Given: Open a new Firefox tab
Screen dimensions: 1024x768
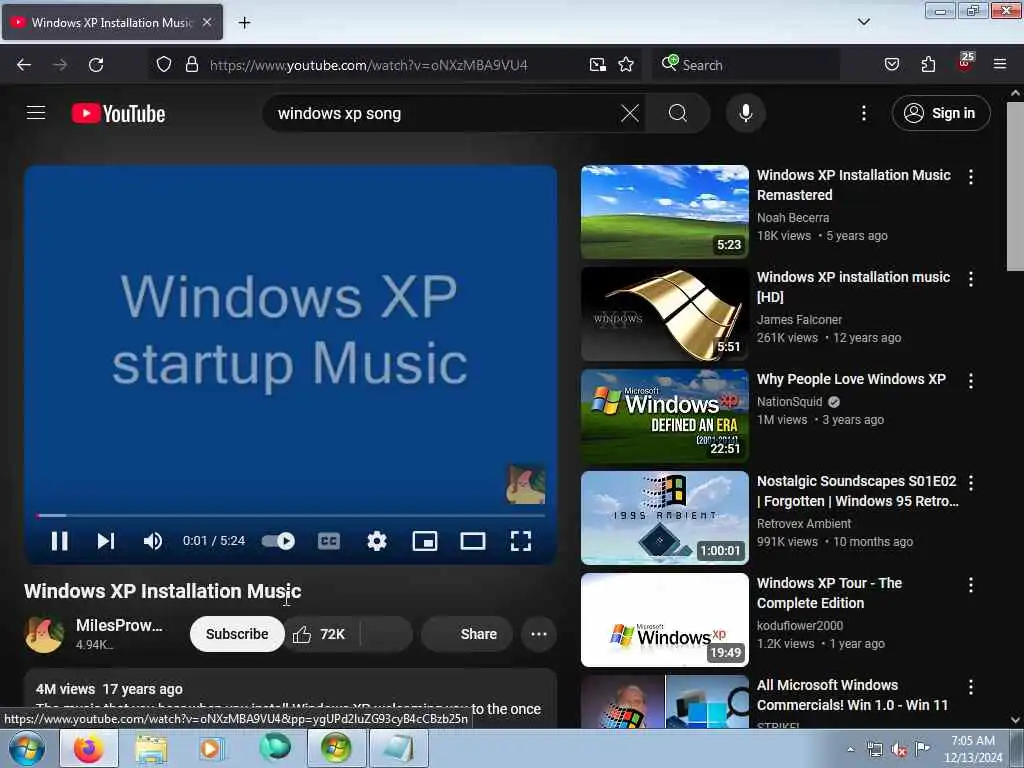Looking at the screenshot, I should point(244,23).
